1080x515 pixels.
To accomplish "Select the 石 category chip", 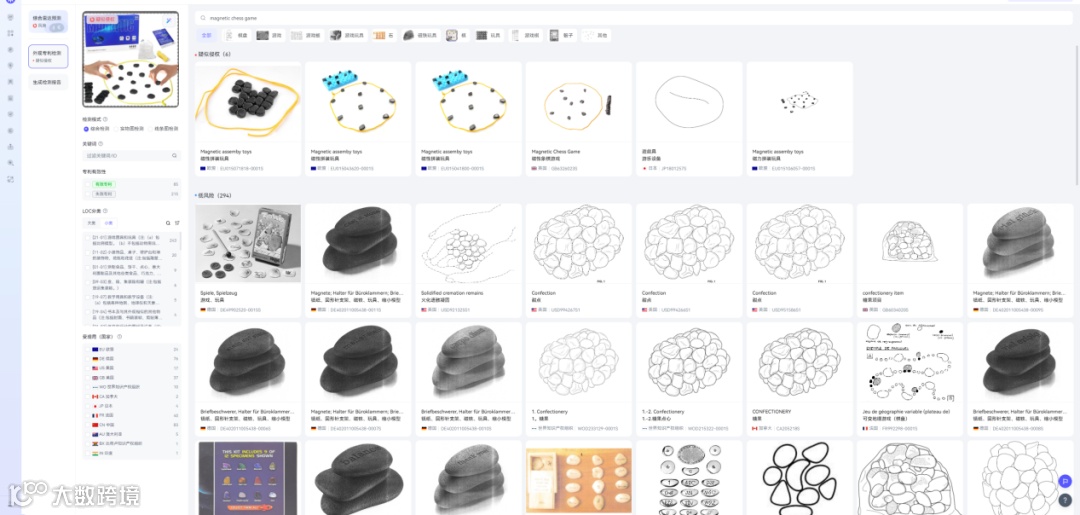I will click(x=384, y=35).
